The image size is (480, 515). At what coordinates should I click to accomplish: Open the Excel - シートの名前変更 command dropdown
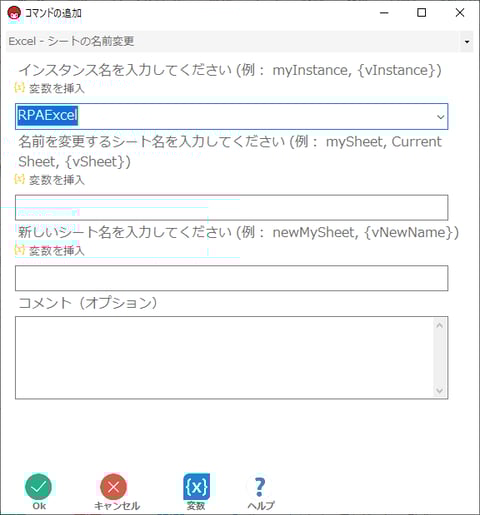coord(467,42)
